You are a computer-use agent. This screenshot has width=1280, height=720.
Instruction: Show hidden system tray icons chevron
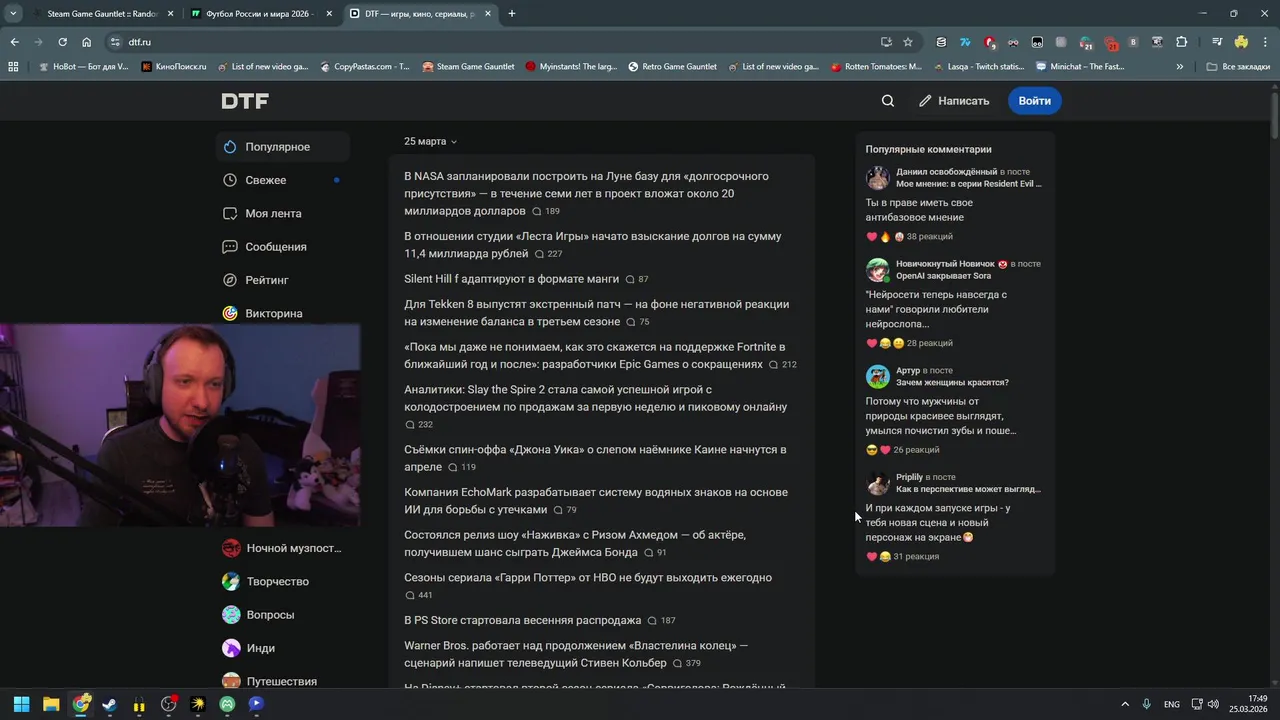(x=1125, y=704)
